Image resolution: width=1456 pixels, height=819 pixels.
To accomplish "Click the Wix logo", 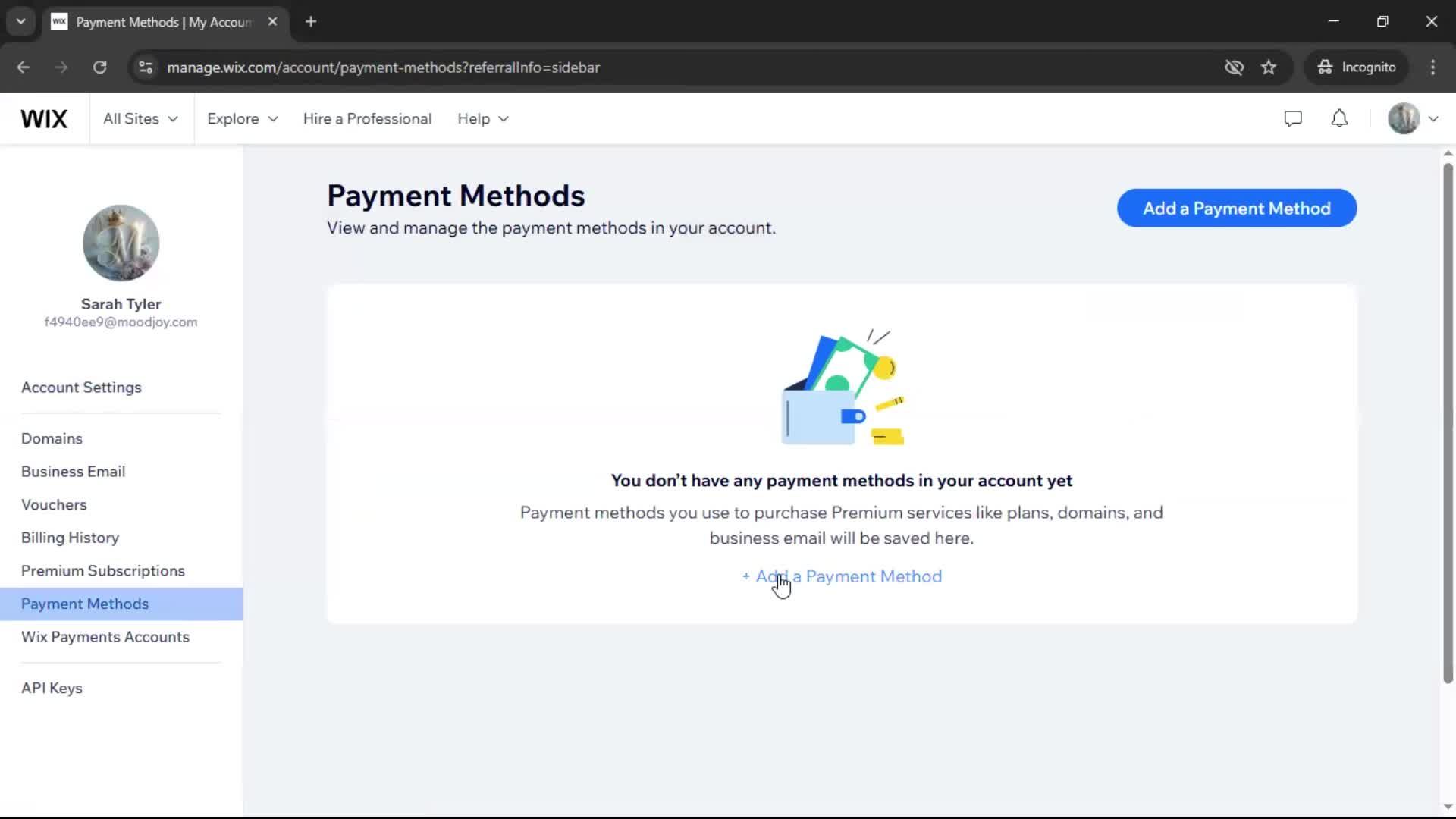I will coord(44,119).
